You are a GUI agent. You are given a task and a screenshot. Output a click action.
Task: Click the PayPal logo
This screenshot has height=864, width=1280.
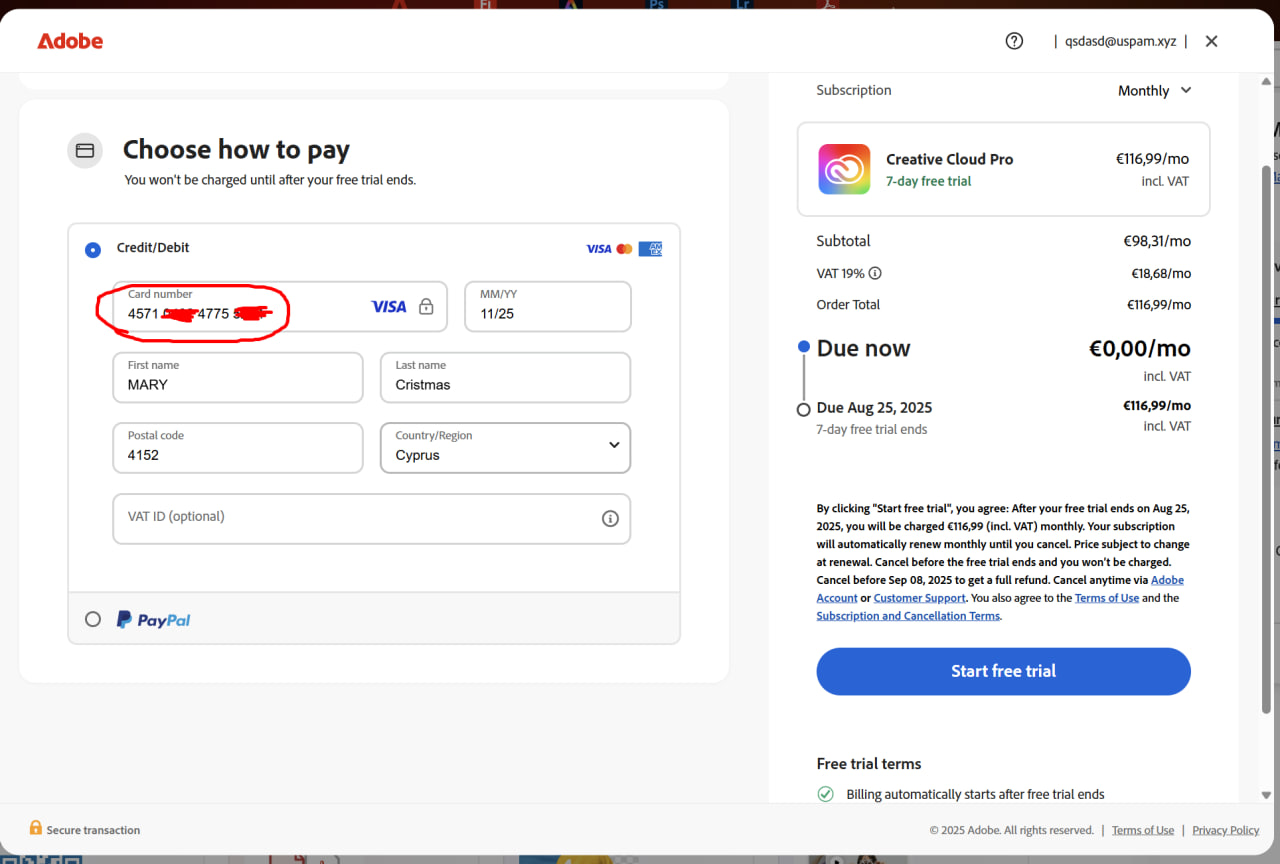[153, 620]
